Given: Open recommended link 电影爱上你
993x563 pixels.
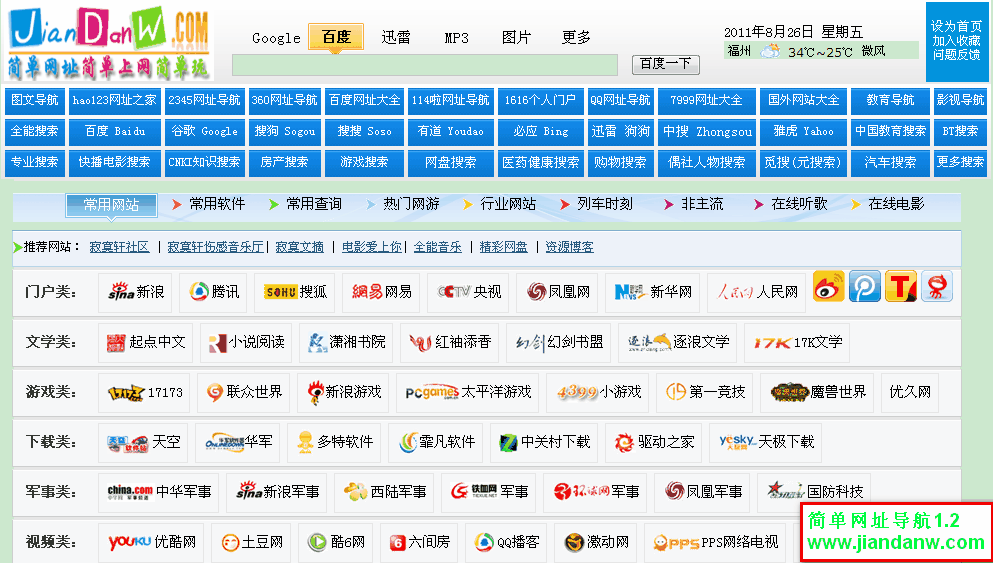Looking at the screenshot, I should 372,248.
